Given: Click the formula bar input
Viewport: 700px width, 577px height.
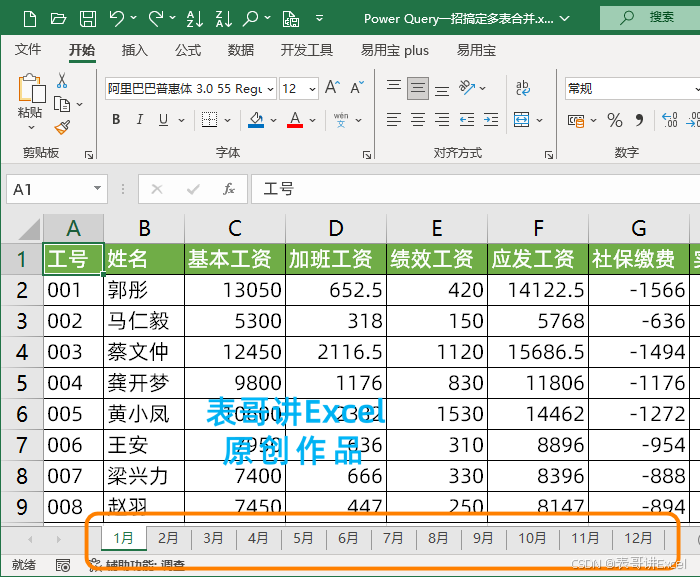Looking at the screenshot, I should pos(475,189).
